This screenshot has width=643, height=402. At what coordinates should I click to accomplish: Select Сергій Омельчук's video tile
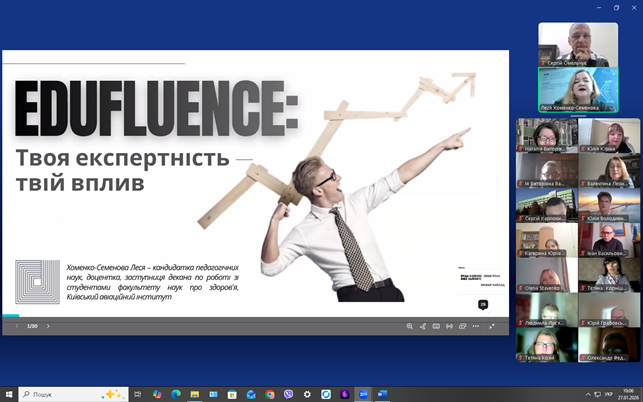pos(578,44)
